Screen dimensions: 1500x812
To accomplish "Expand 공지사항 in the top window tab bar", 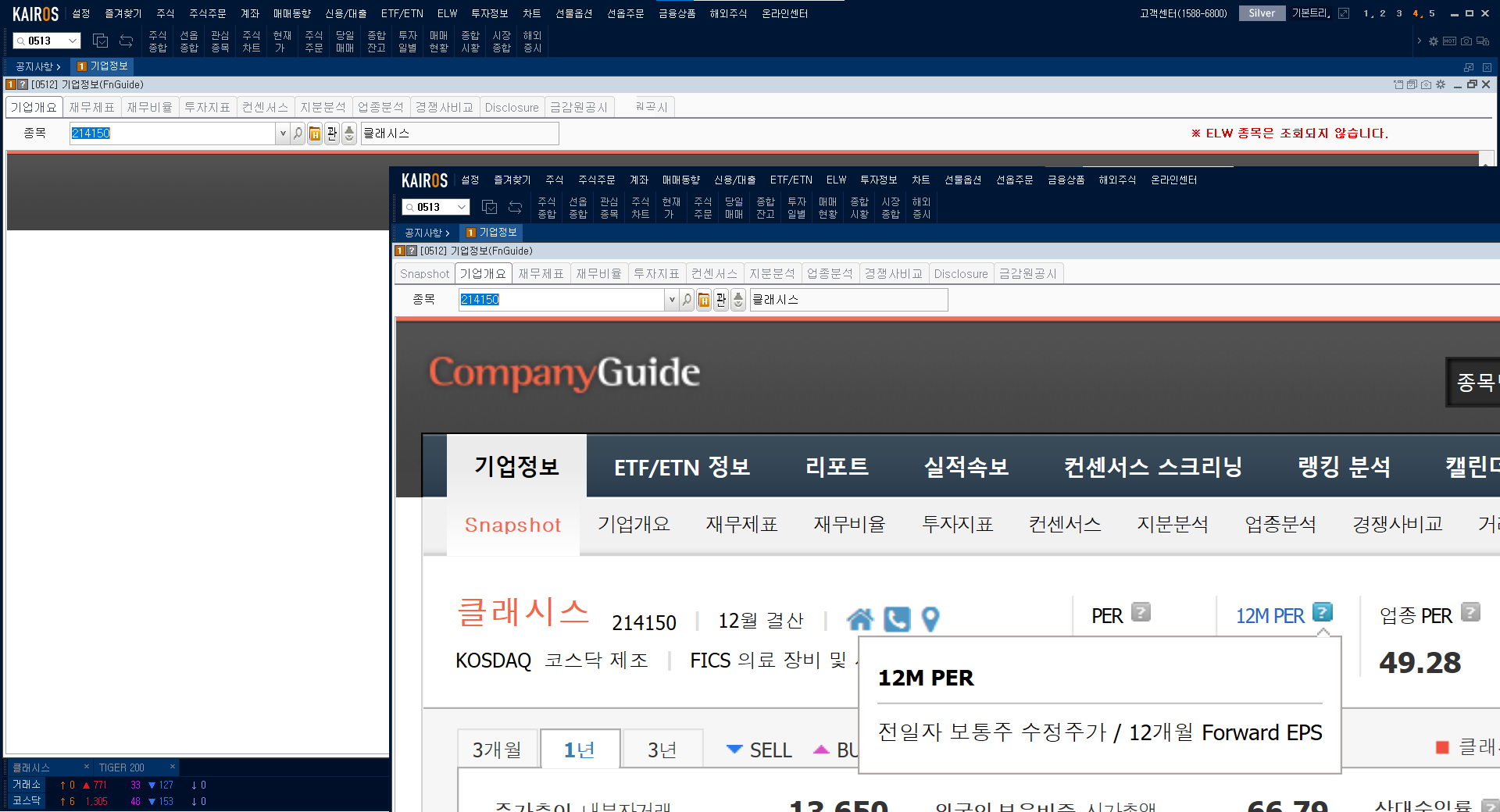I will coord(37,67).
